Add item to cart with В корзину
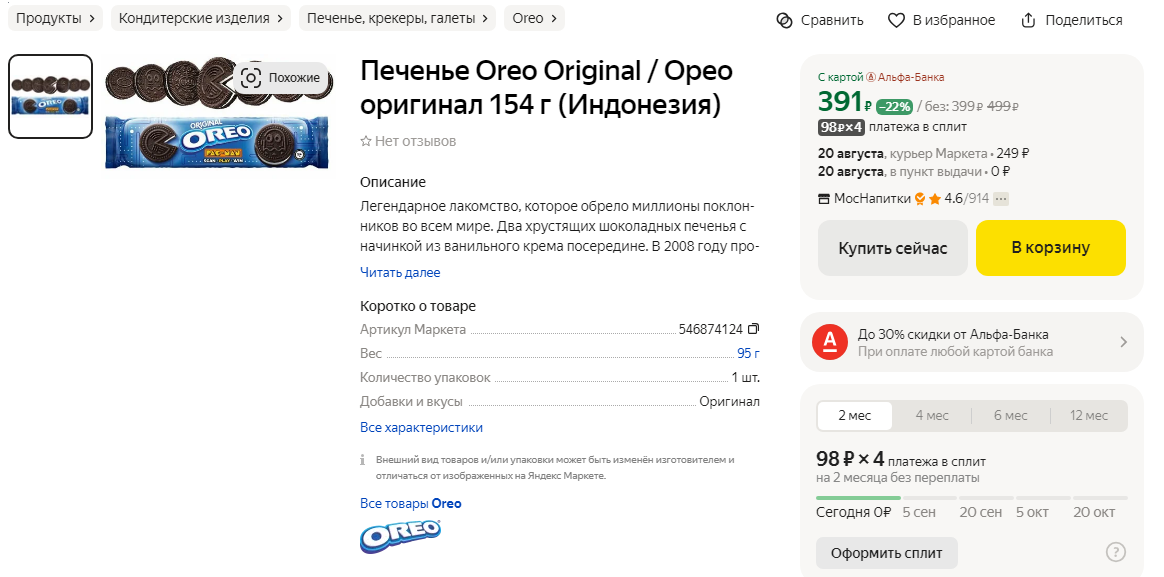Viewport: 1164px width, 577px height. pos(1050,248)
